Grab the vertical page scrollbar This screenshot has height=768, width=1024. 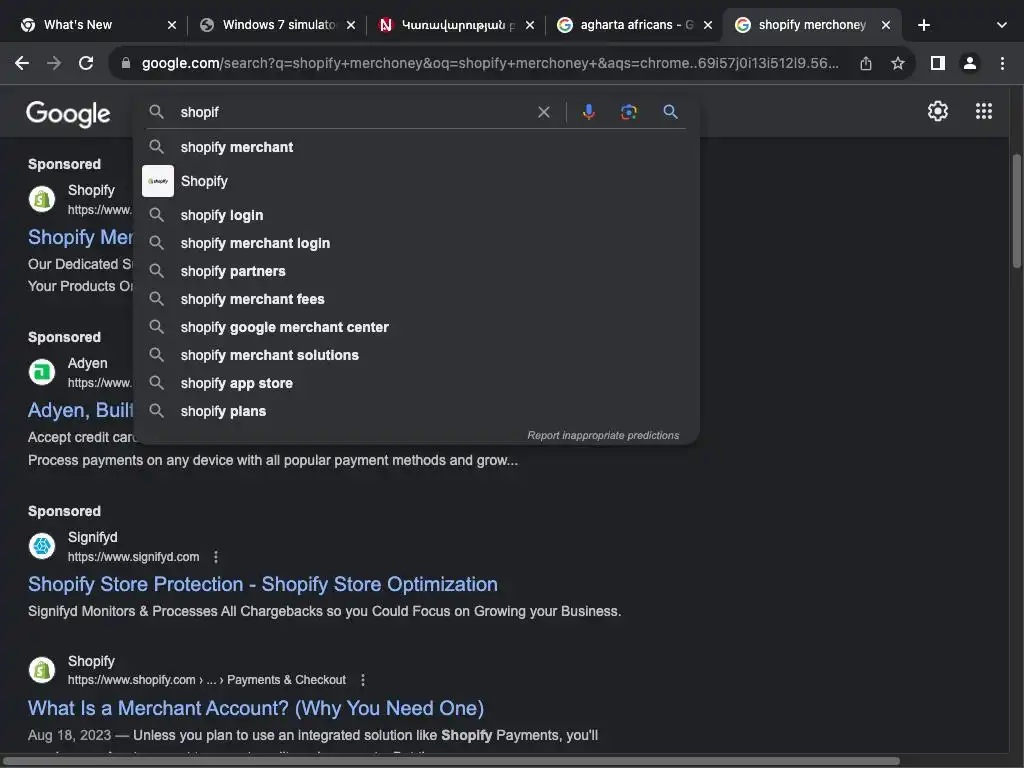[1016, 211]
